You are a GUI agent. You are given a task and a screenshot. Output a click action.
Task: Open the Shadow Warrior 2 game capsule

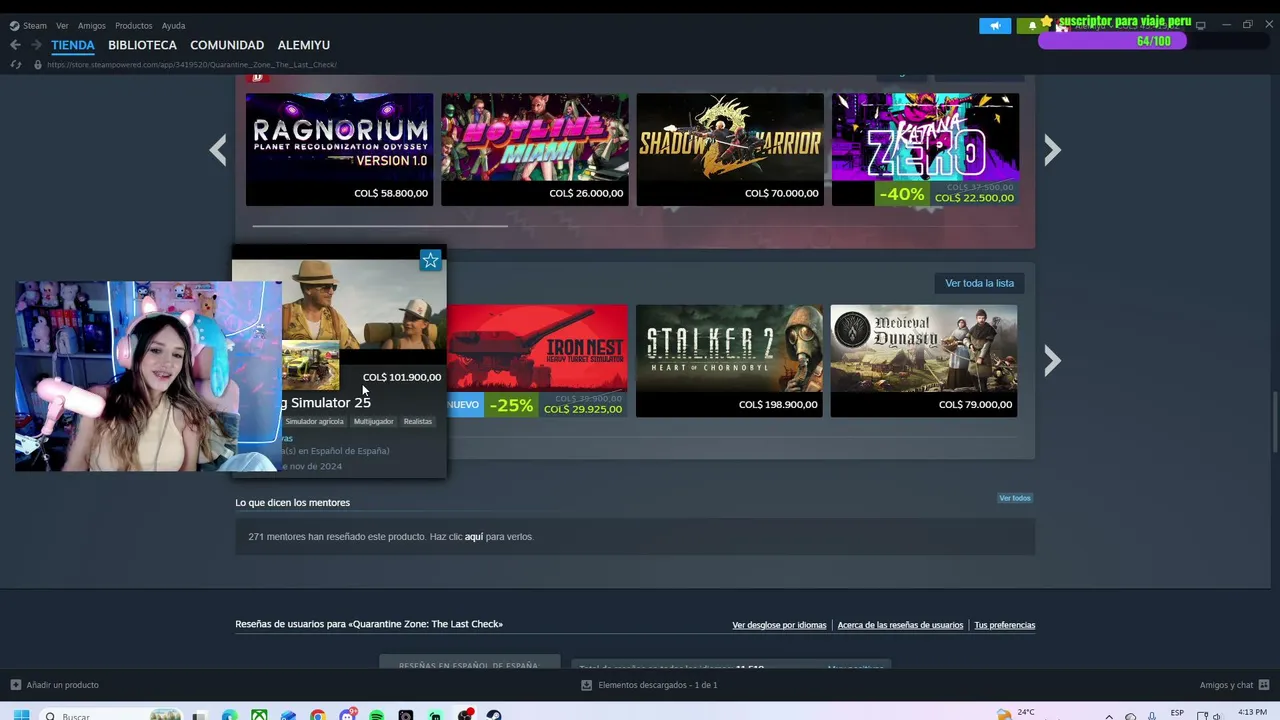[x=730, y=149]
